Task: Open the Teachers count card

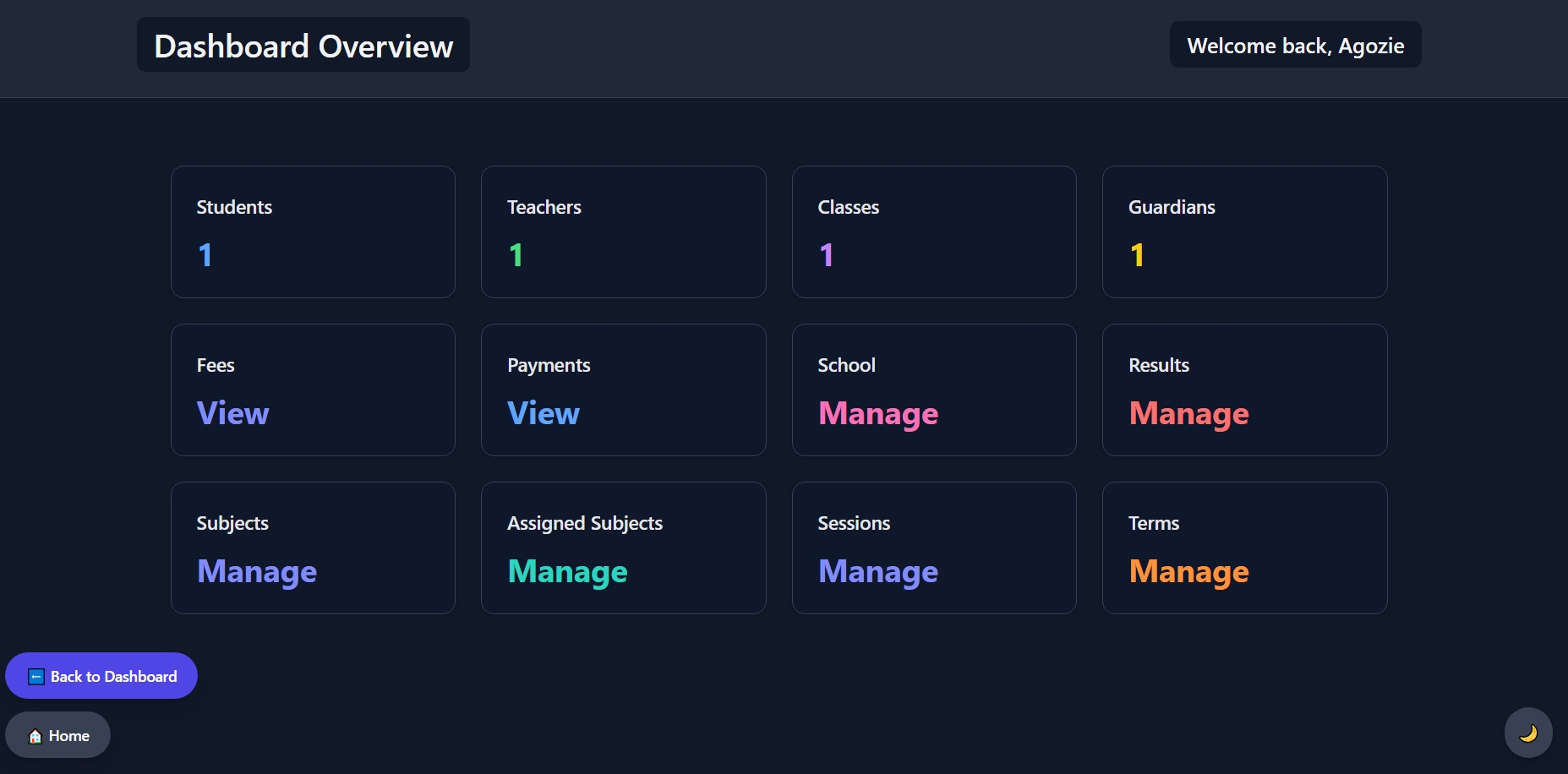Action: [x=623, y=232]
